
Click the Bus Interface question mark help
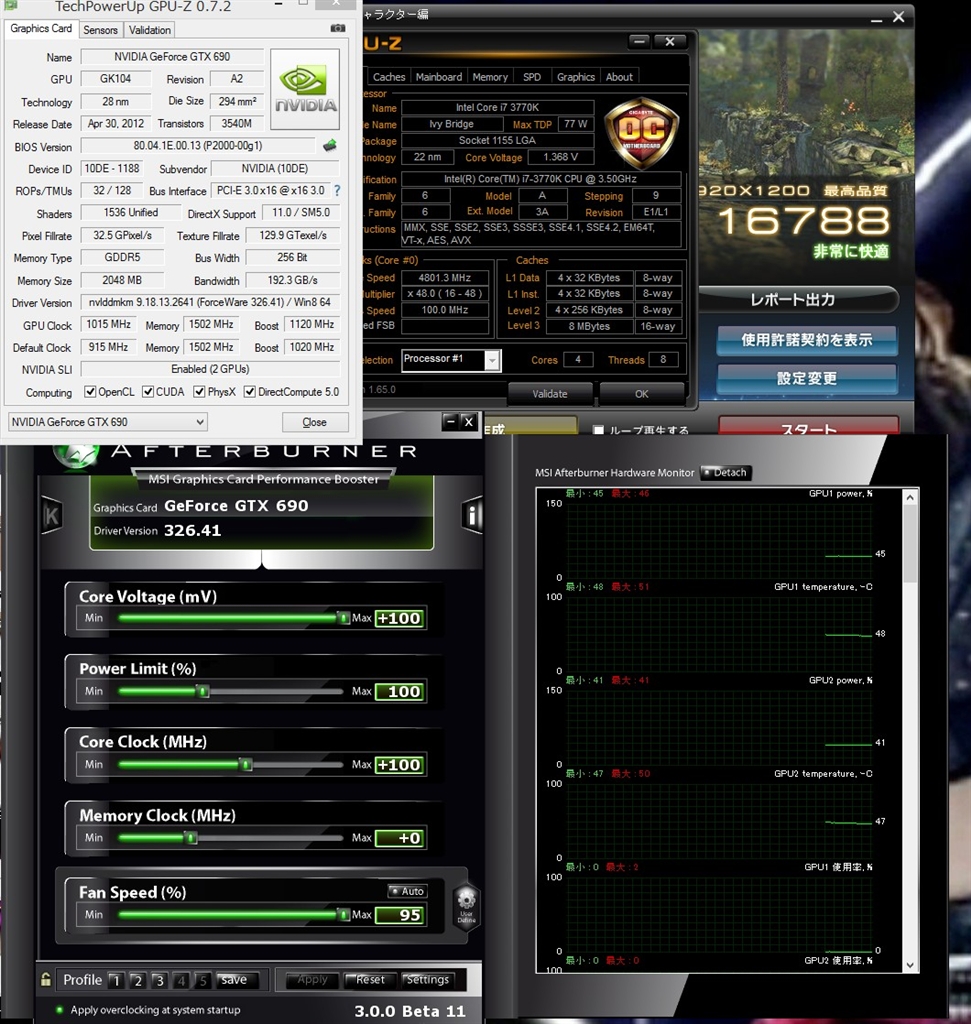337,191
